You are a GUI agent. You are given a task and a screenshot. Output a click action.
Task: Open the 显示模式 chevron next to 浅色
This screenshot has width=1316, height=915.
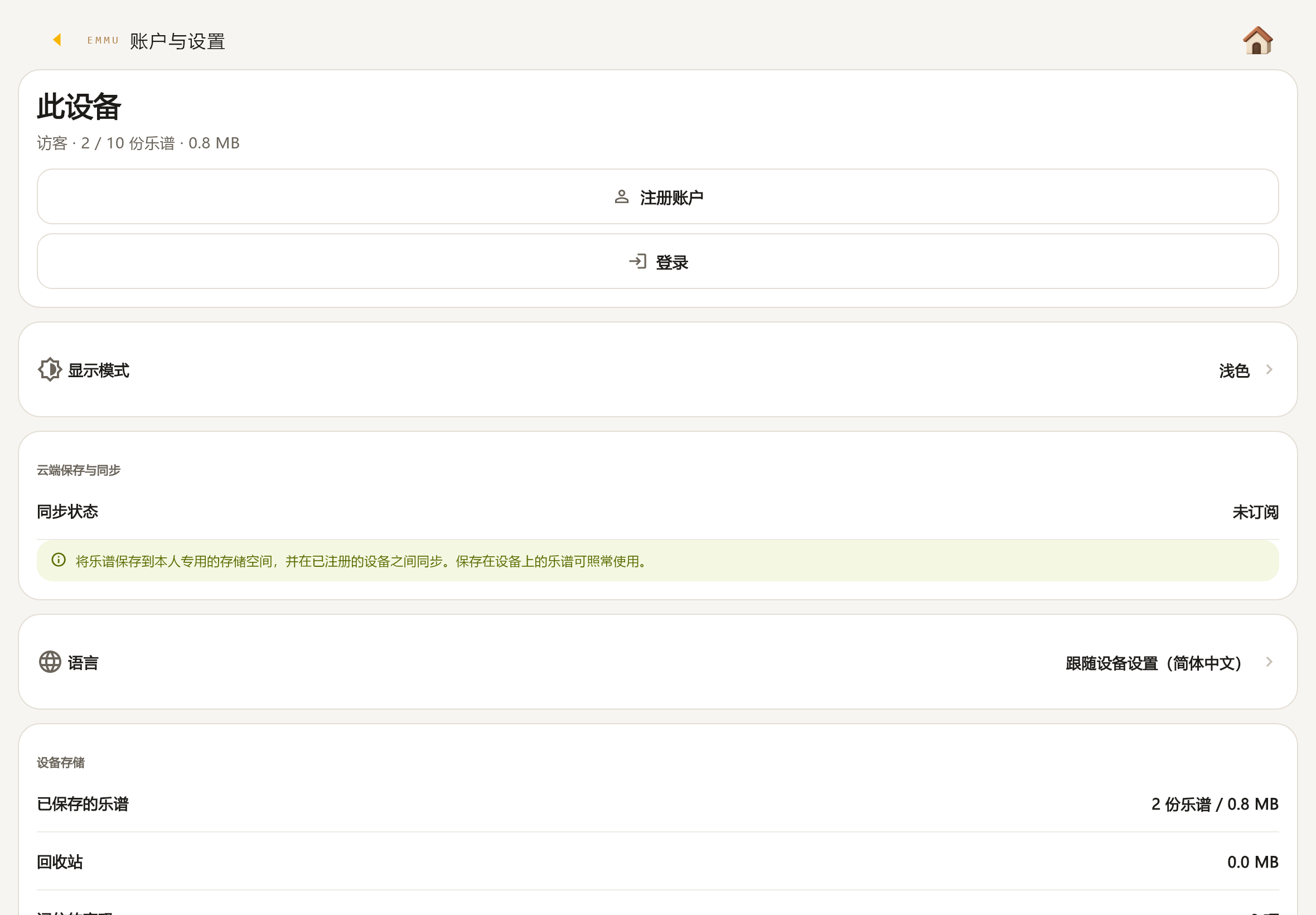click(1269, 370)
